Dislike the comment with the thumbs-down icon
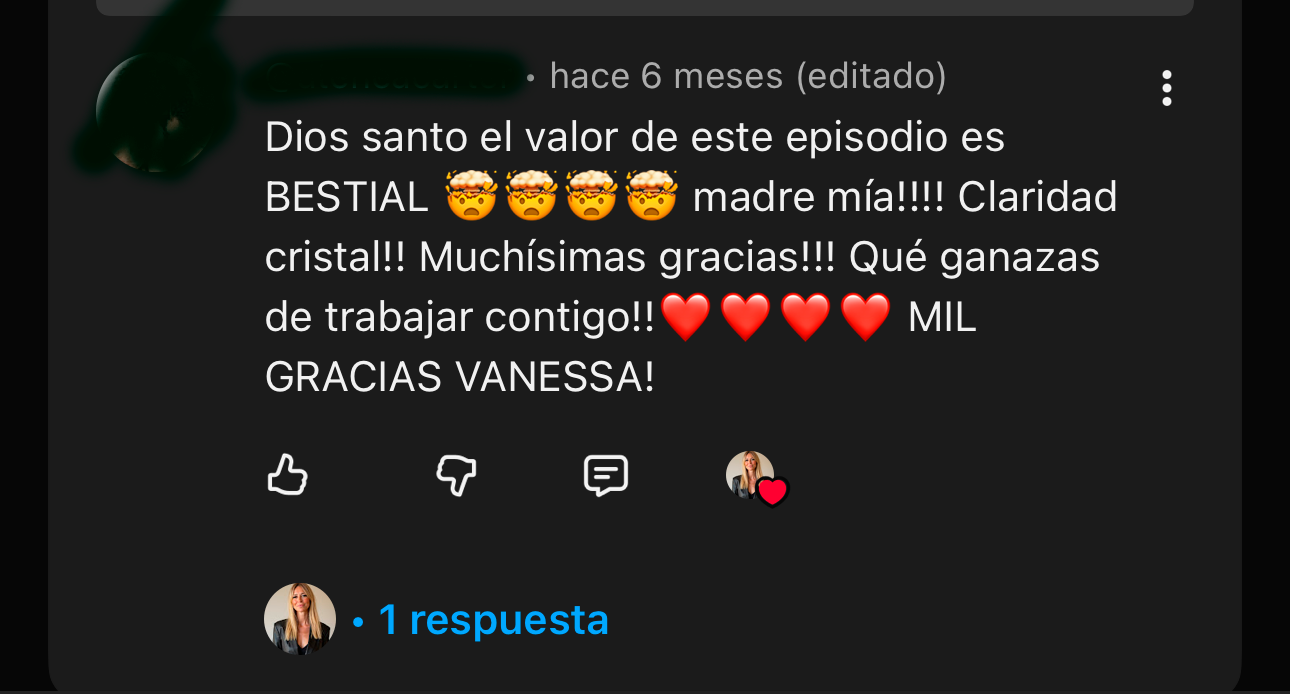 pyautogui.click(x=456, y=475)
